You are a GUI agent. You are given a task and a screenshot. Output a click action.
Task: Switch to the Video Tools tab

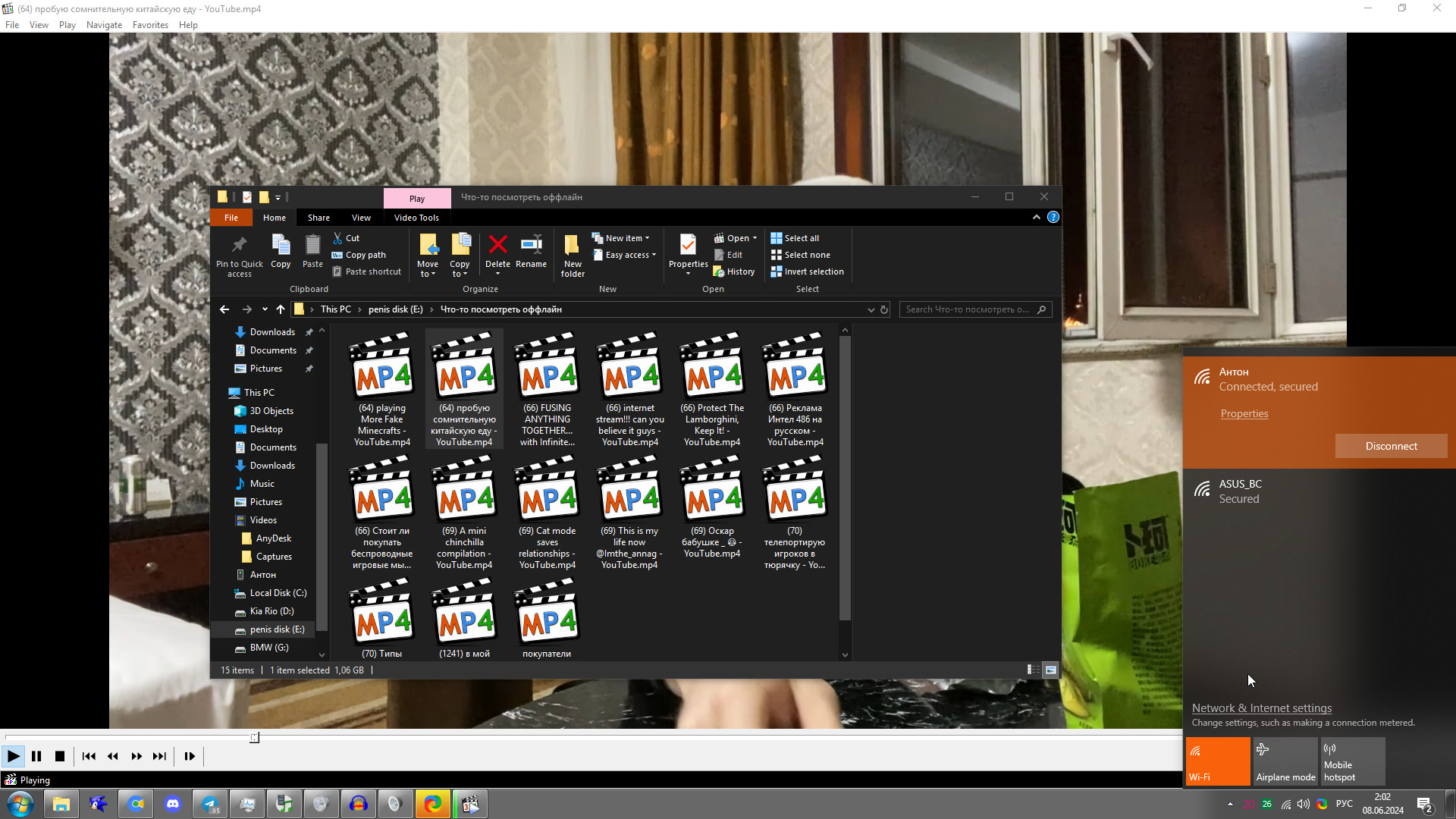[416, 218]
